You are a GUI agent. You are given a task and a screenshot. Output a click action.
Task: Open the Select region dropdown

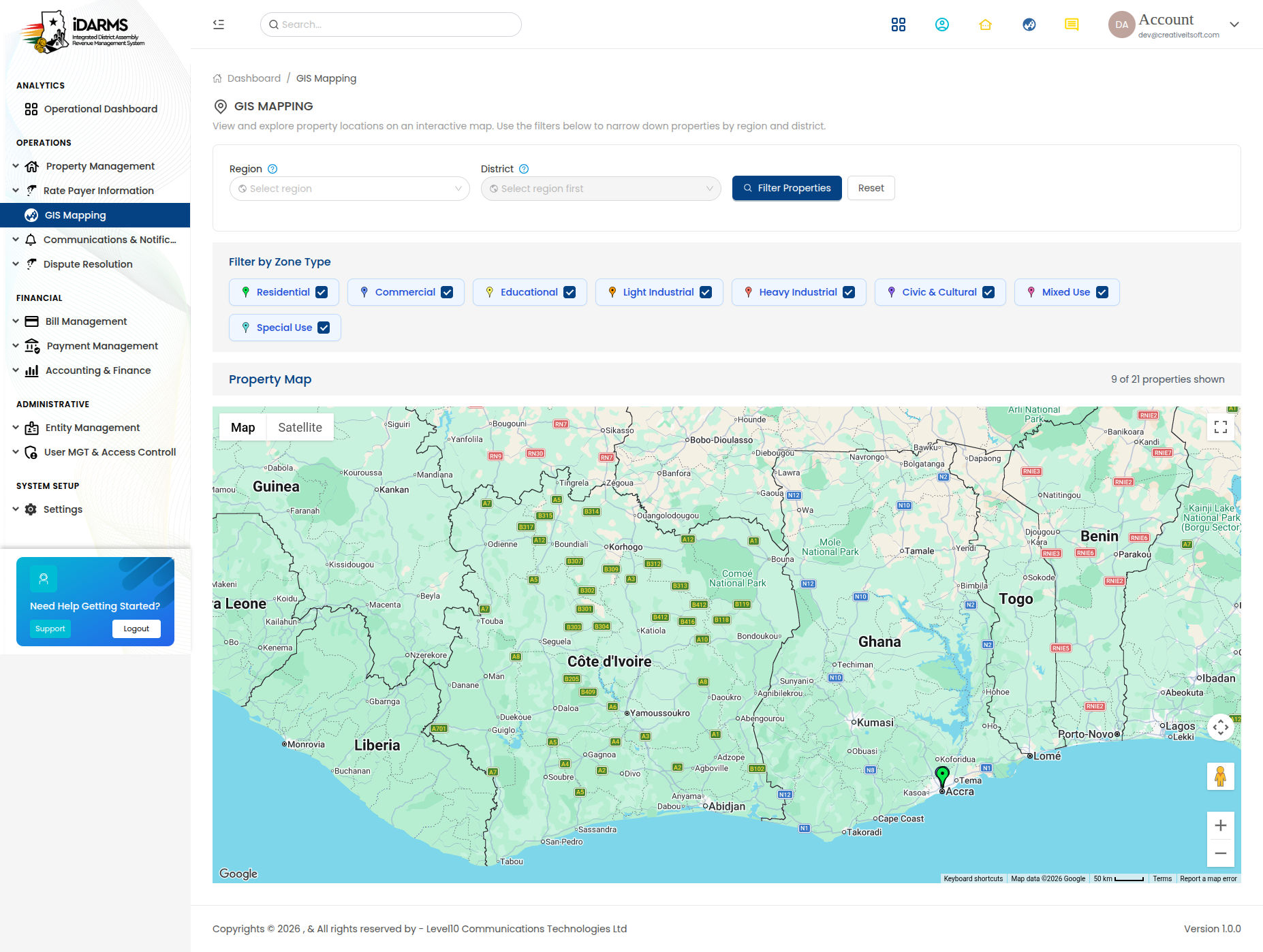(x=349, y=189)
